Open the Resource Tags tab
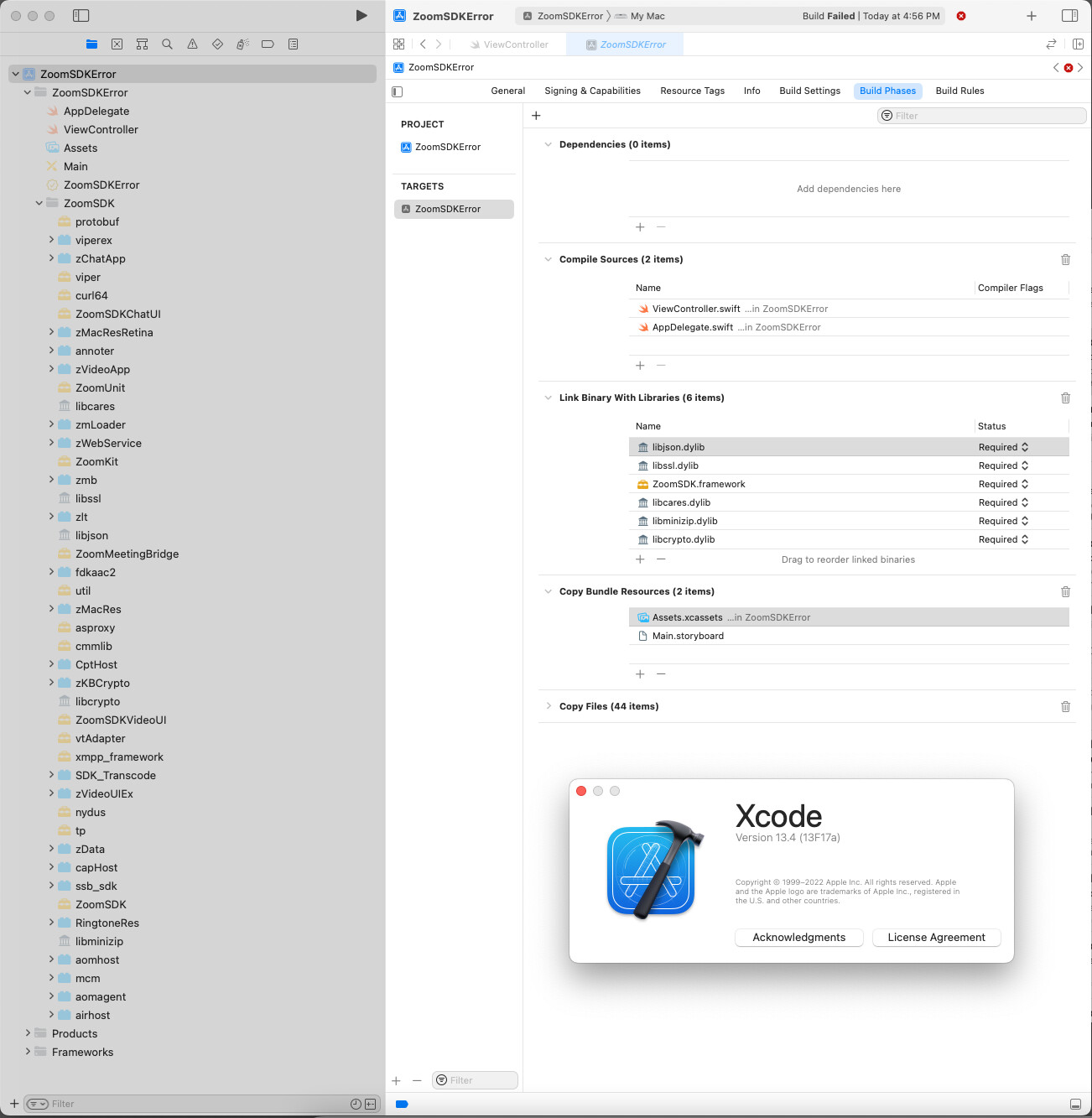Viewport: 1092px width, 1118px height. point(692,91)
